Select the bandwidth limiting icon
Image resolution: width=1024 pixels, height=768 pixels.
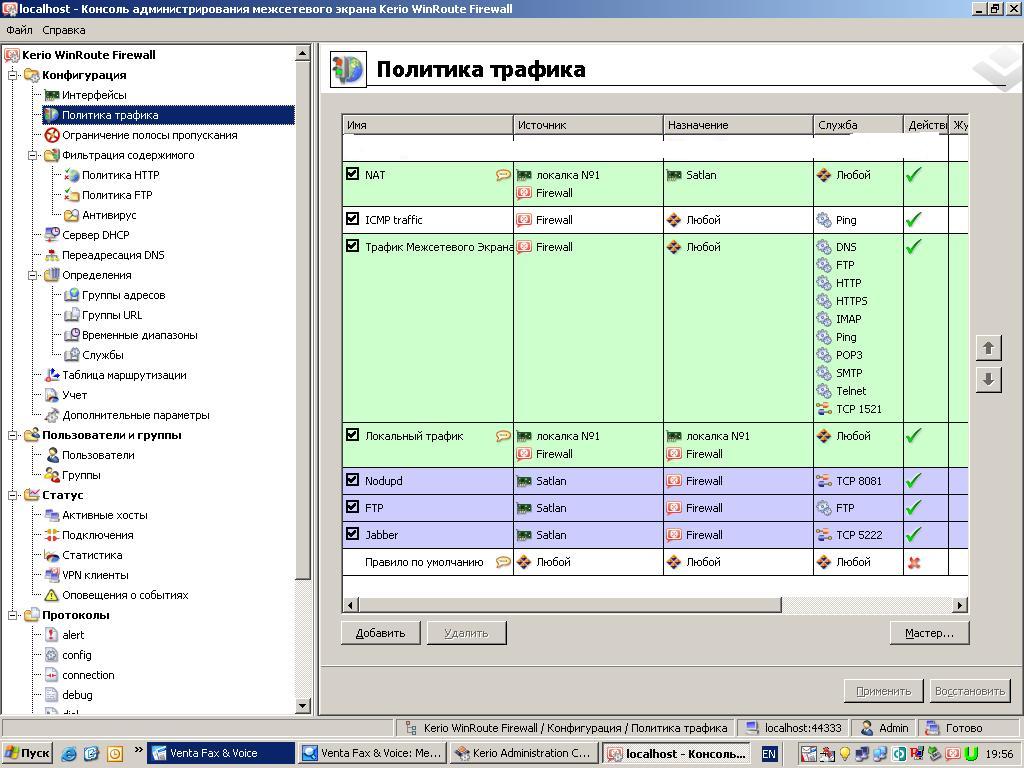tap(52, 135)
